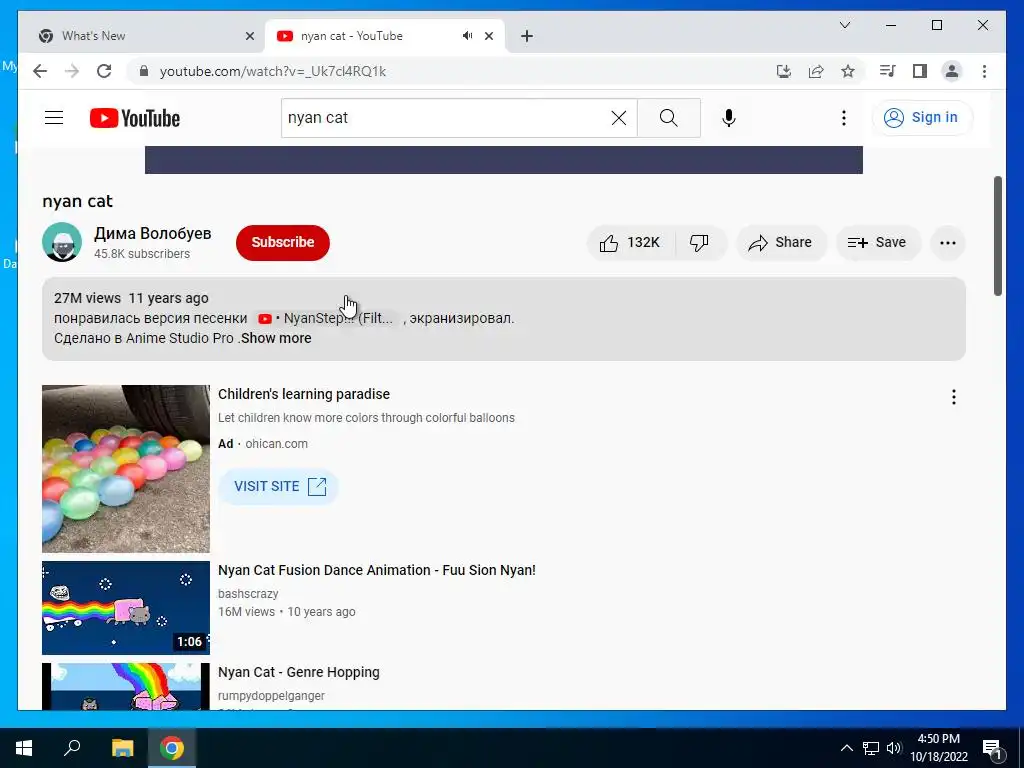The height and width of the screenshot is (768, 1024).
Task: Open ad title Children's learning paradise
Action: click(x=304, y=394)
